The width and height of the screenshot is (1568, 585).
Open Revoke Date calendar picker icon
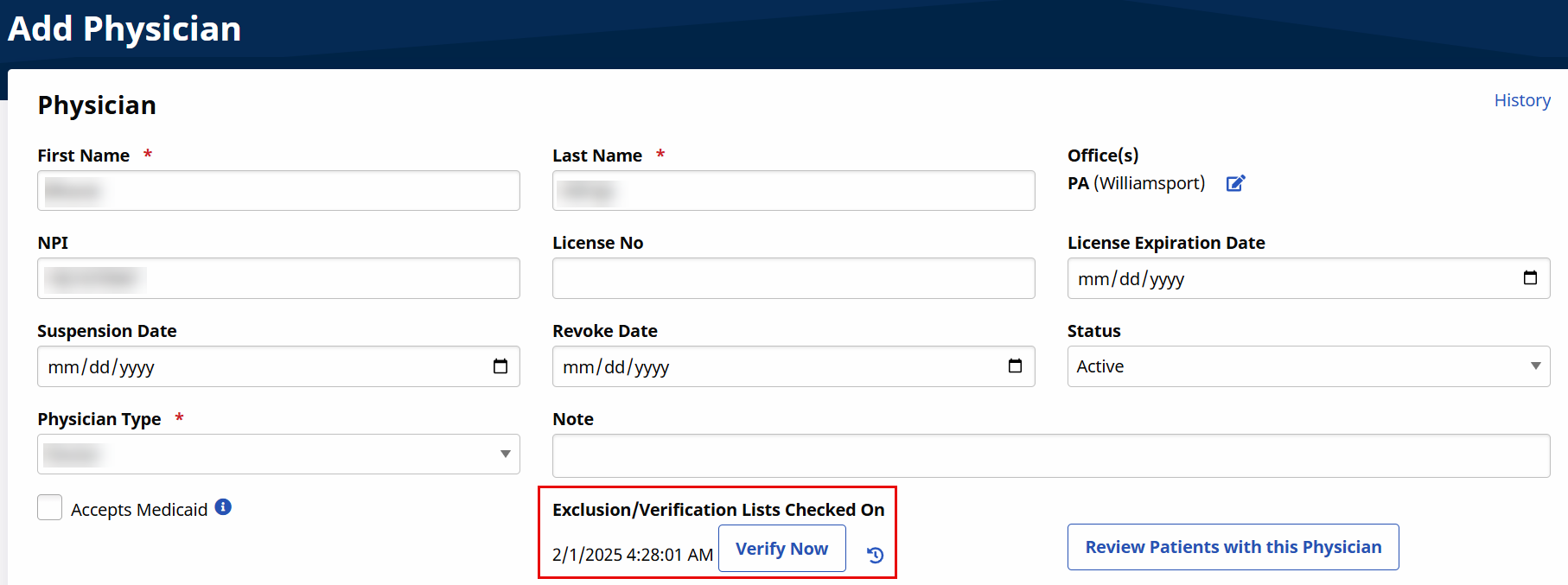click(x=1015, y=366)
